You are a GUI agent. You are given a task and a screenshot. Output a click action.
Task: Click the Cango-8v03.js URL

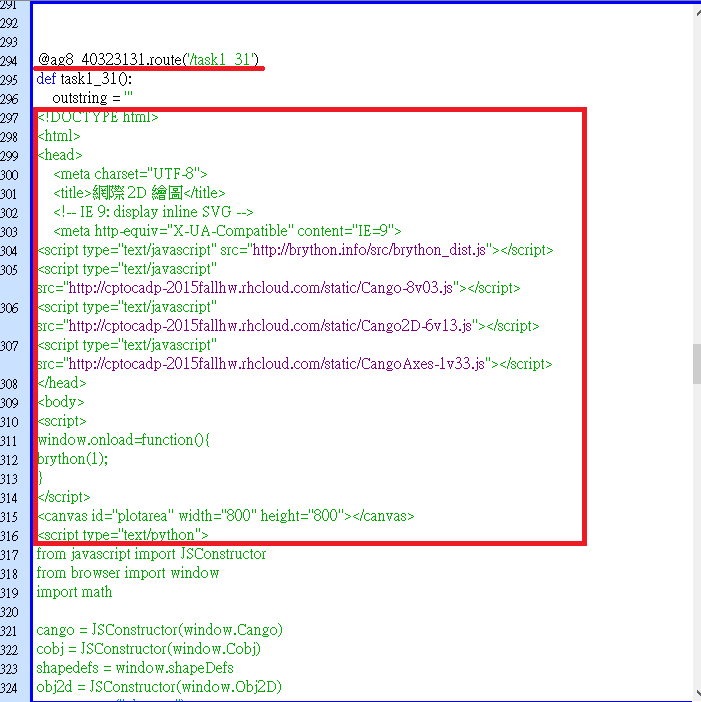coord(261,288)
